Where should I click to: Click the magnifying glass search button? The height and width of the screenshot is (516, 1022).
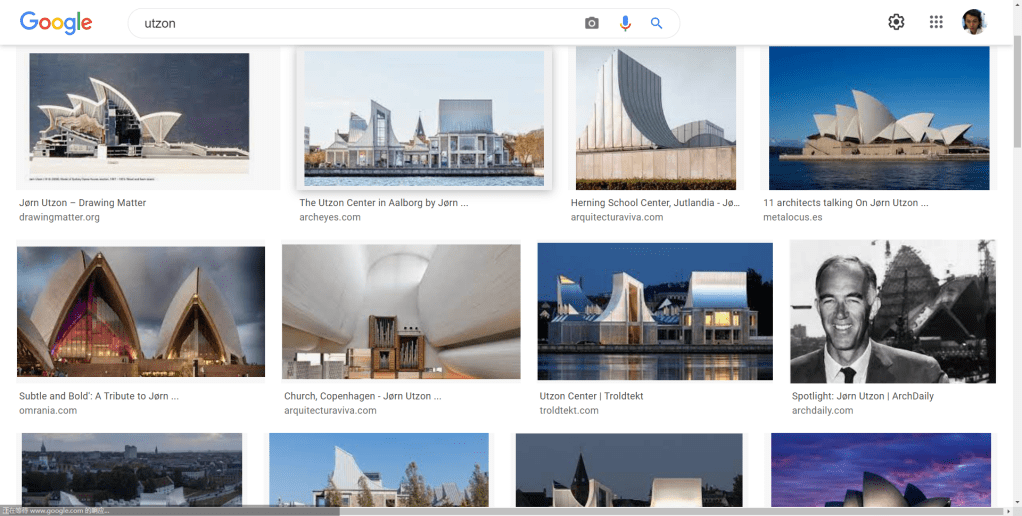click(x=657, y=23)
